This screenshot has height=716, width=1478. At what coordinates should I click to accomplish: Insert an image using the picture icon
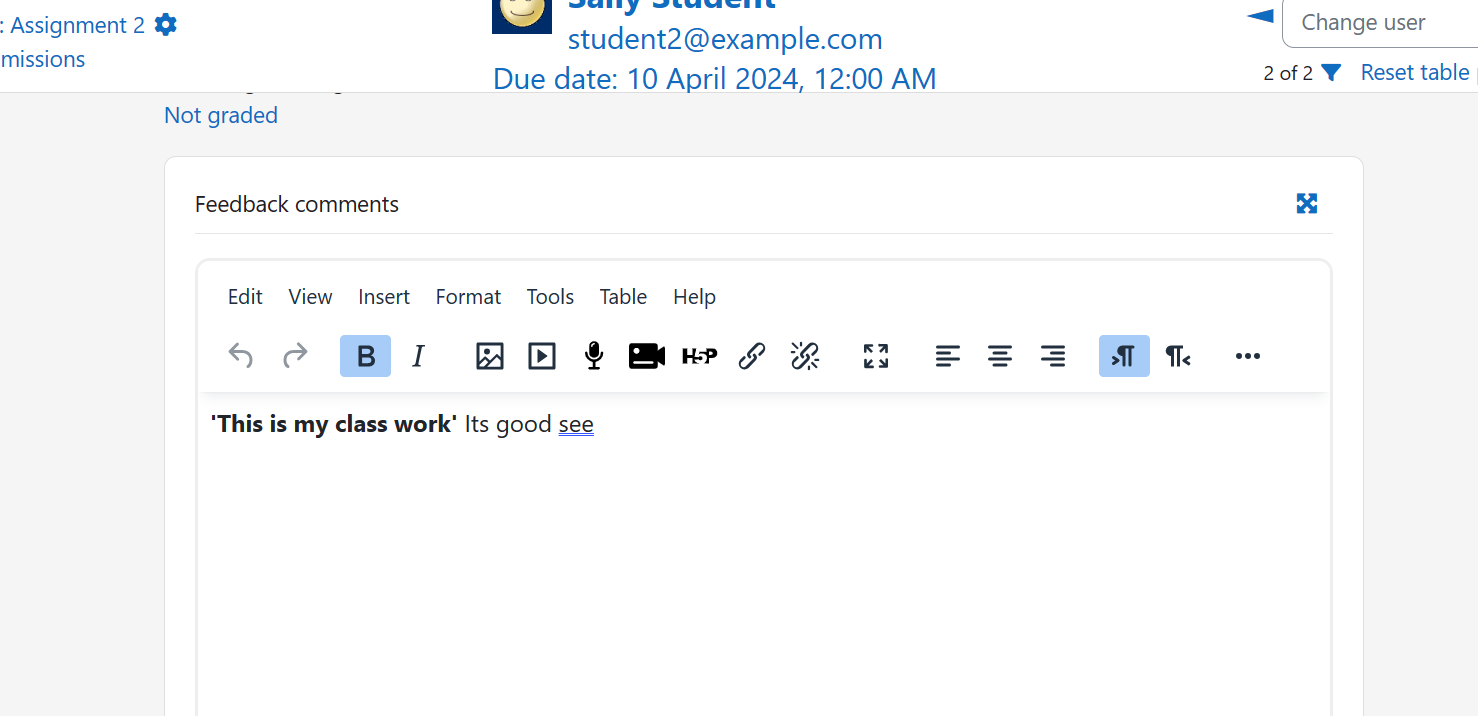490,356
